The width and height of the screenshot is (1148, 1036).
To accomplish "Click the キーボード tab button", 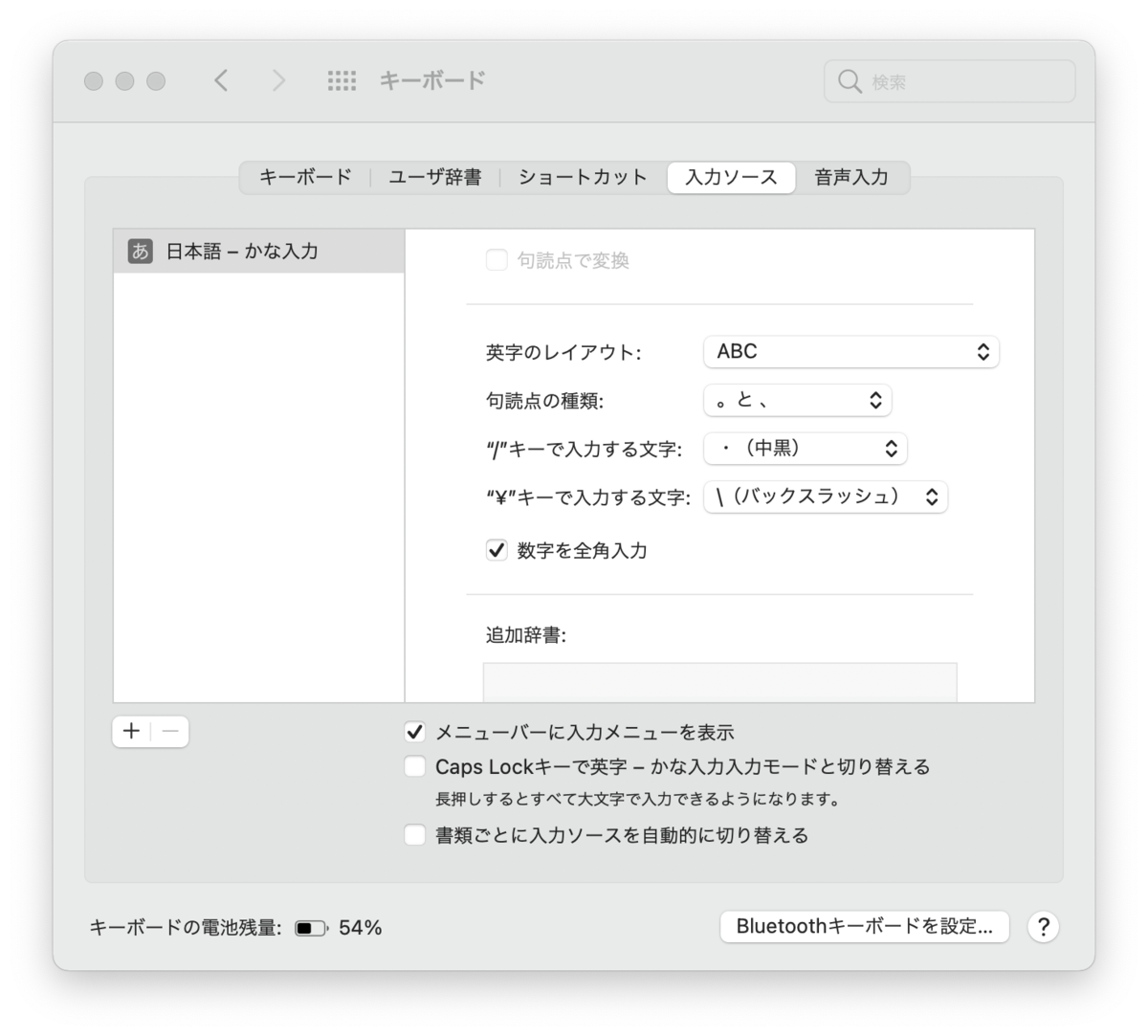I will pyautogui.click(x=304, y=177).
